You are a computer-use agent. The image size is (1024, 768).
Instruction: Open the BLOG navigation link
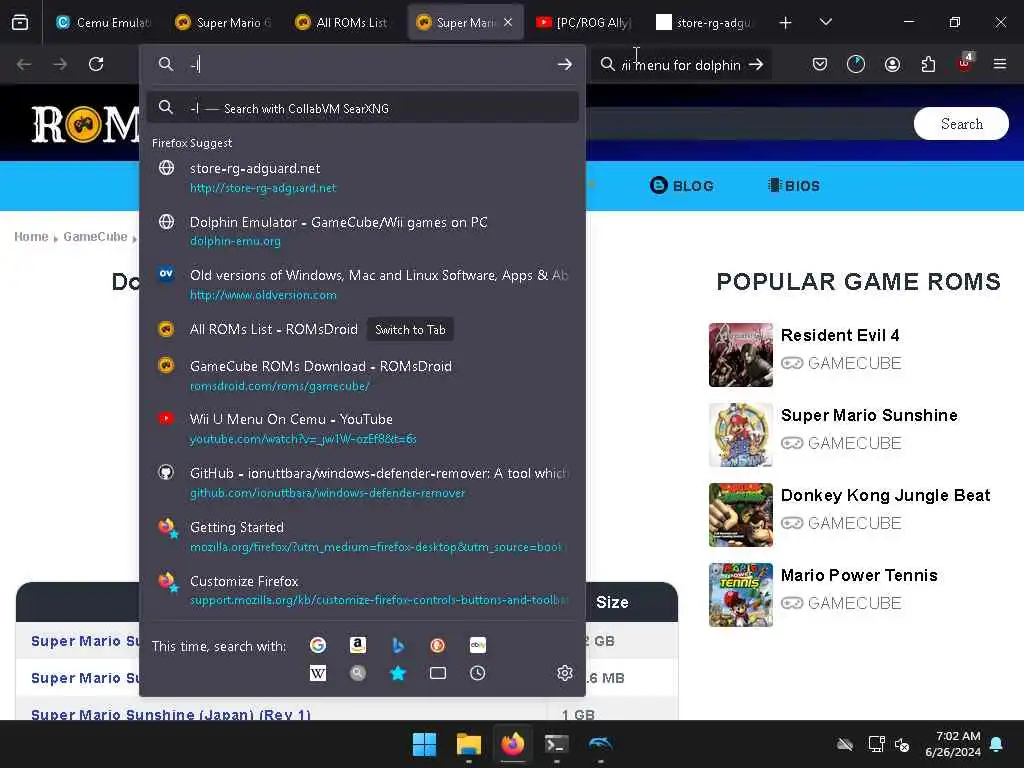click(682, 185)
